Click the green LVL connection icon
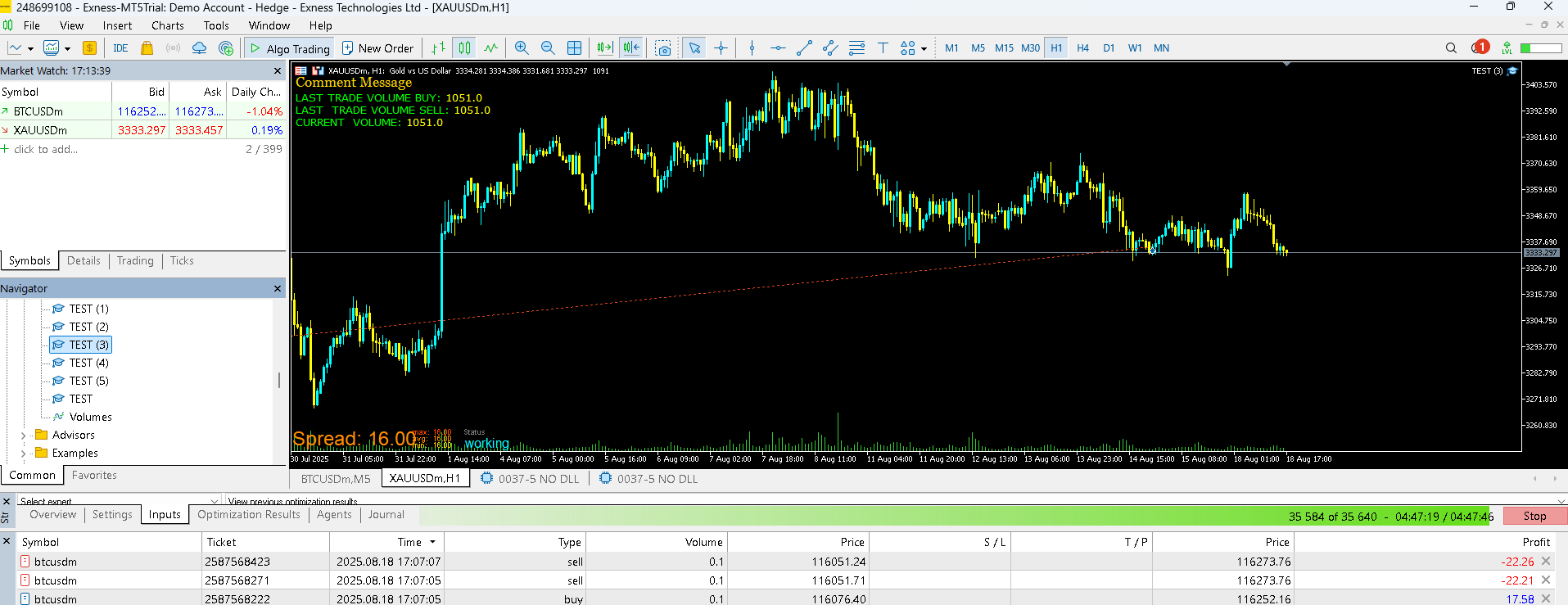The width and height of the screenshot is (1568, 605). [1507, 48]
